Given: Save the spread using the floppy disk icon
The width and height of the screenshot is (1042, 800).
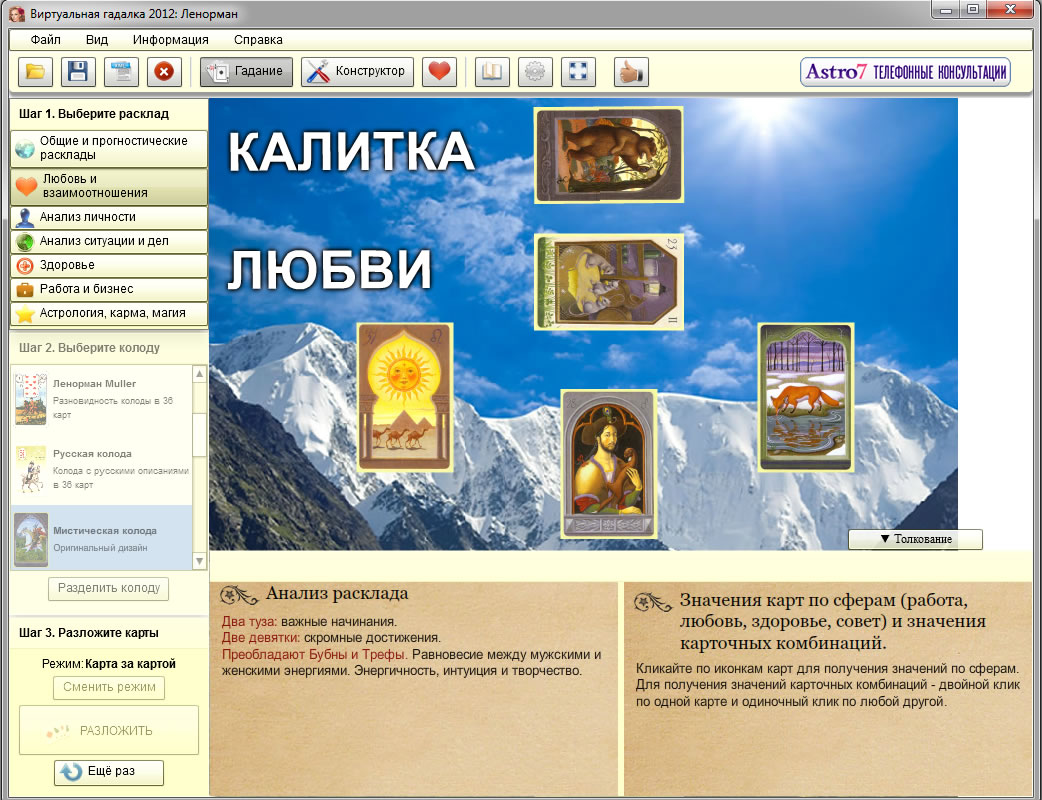Looking at the screenshot, I should point(78,72).
